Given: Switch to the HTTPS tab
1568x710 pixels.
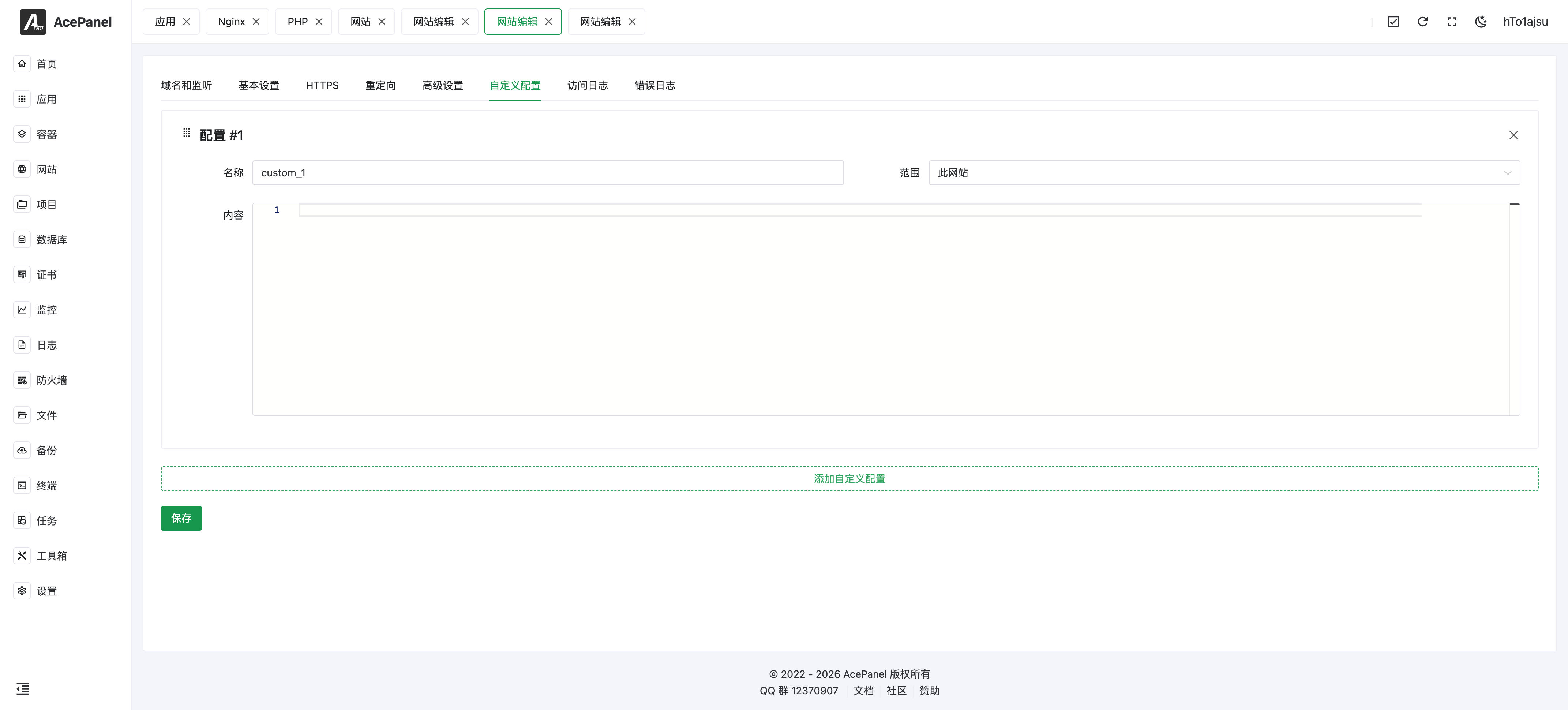Looking at the screenshot, I should click(x=322, y=85).
